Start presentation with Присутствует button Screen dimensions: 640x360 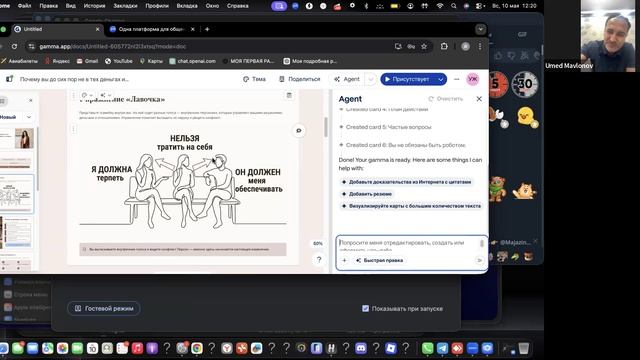[x=407, y=79]
